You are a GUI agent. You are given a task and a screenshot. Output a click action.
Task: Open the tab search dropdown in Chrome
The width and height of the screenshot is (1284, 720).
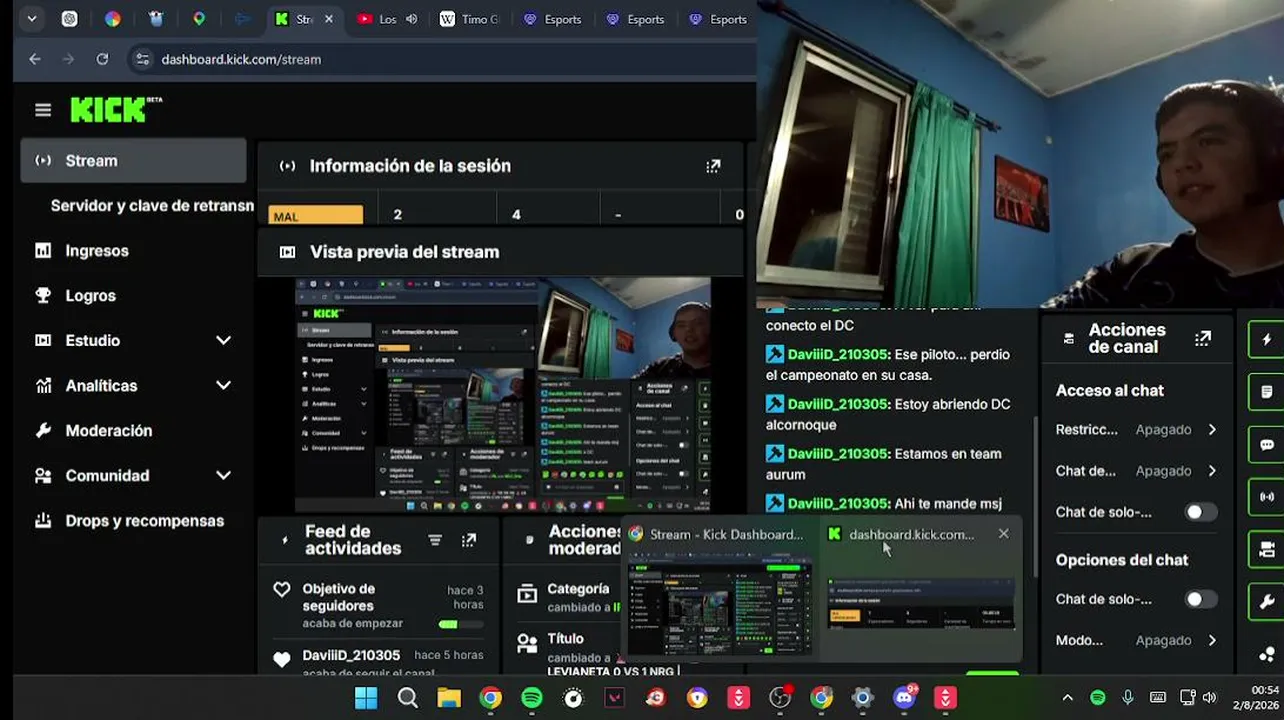click(32, 19)
